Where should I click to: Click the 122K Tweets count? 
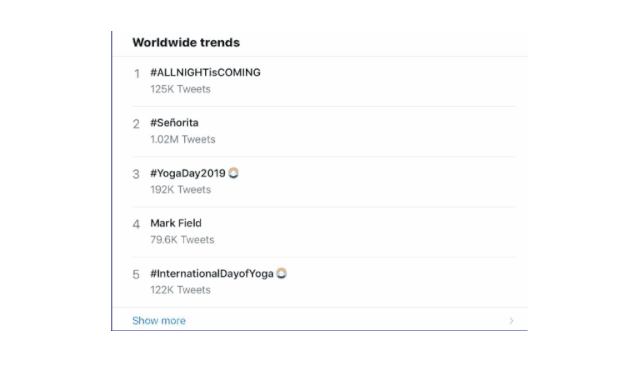tap(180, 290)
